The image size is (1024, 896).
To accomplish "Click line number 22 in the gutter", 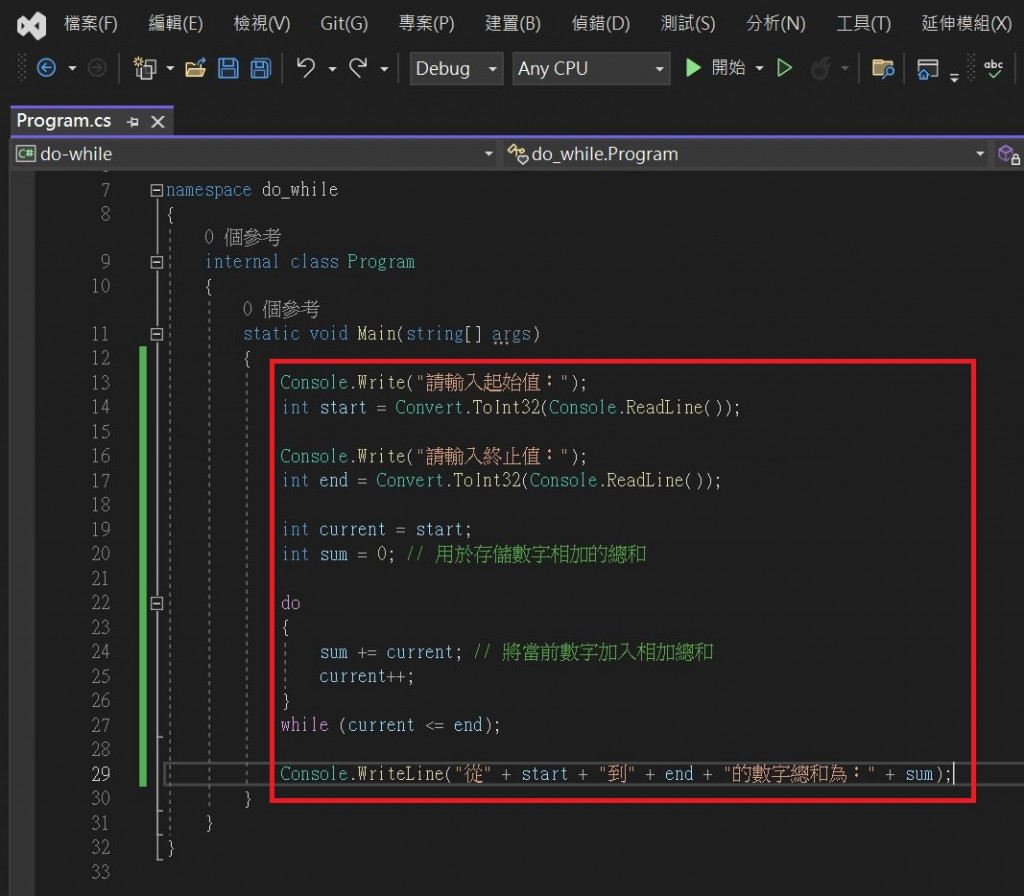I will pos(101,603).
